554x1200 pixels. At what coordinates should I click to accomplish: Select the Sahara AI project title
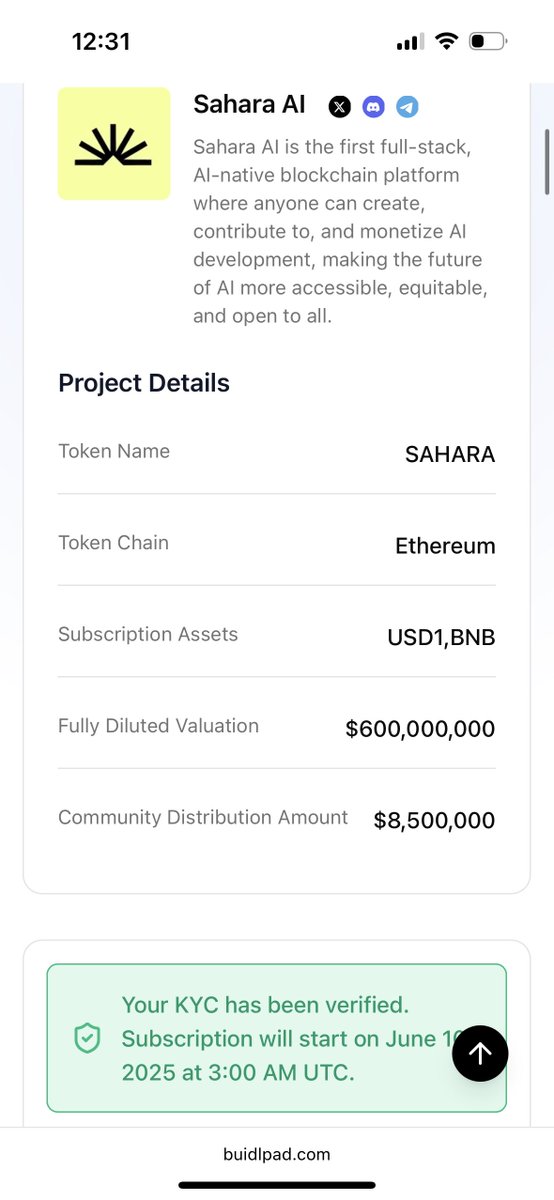[249, 104]
